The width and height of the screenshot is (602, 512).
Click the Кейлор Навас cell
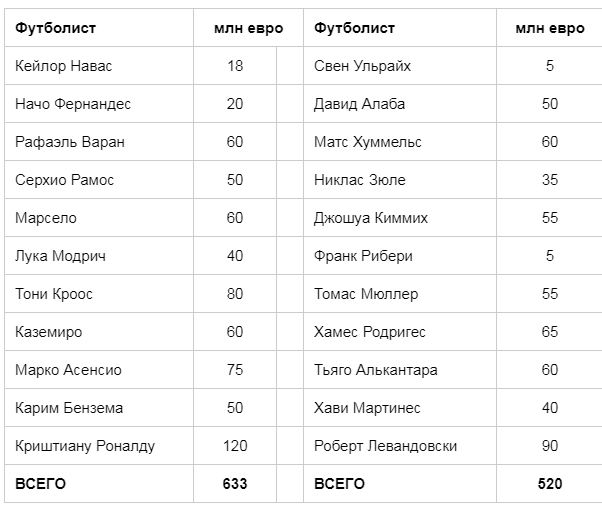tap(64, 66)
